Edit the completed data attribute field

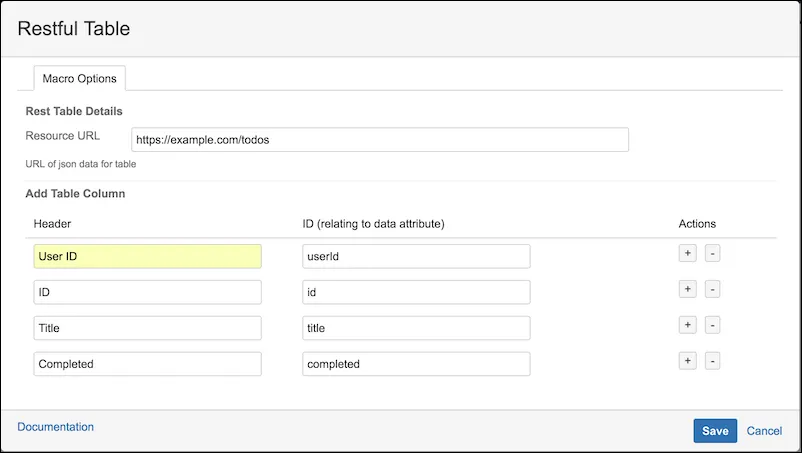[416, 364]
